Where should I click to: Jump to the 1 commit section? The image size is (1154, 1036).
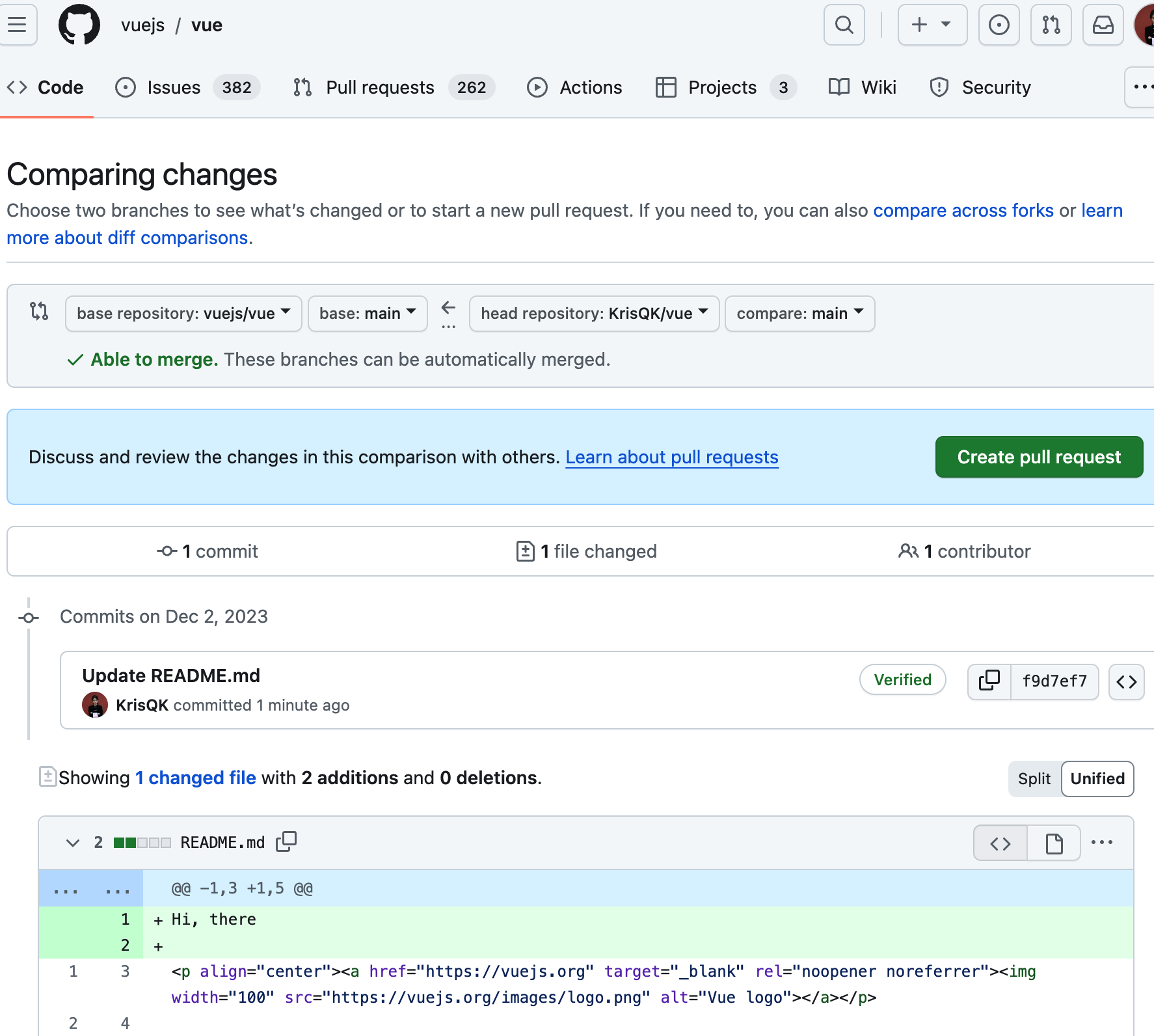tap(208, 551)
